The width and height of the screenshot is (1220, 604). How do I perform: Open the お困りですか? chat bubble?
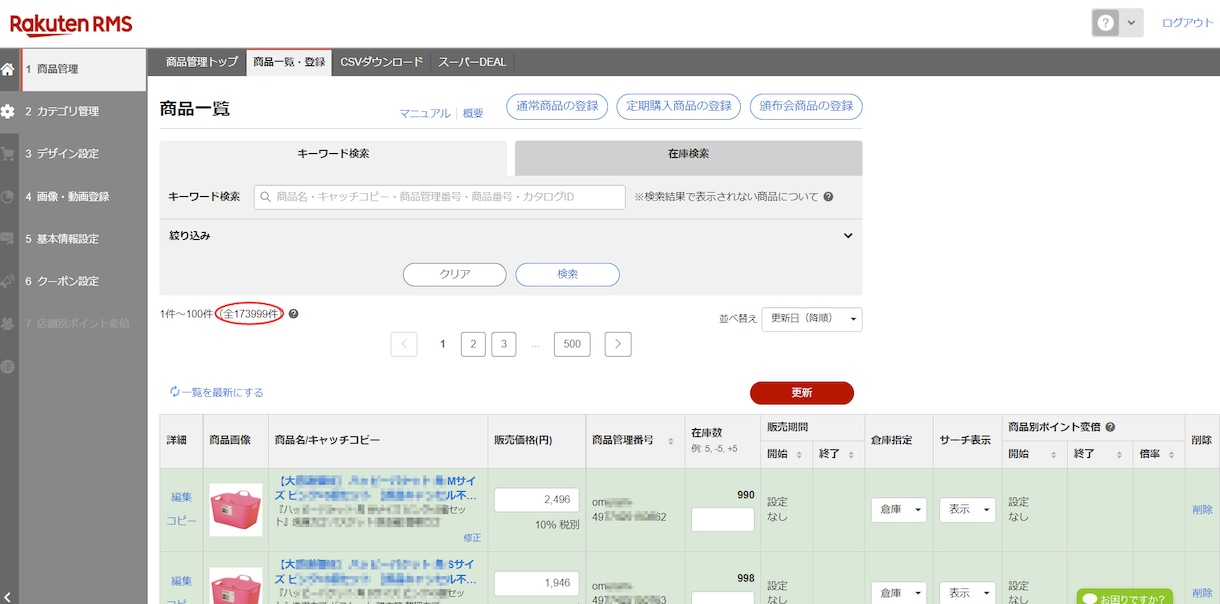click(x=1124, y=597)
